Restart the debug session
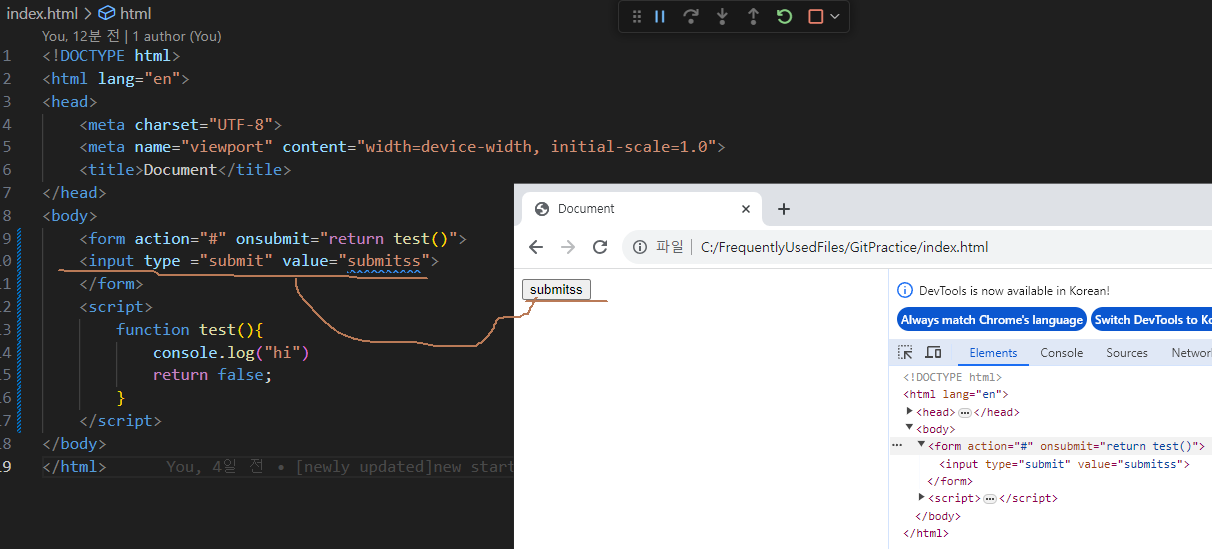This screenshot has width=1212, height=549. tap(785, 16)
